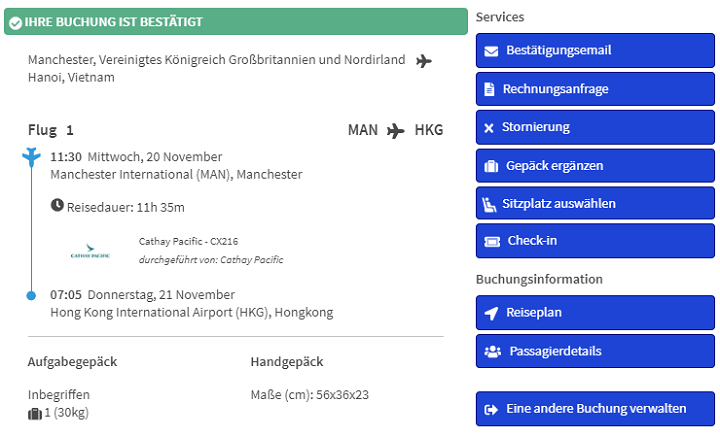Choose a seat via Sitzplatz auswählen
This screenshot has width=720, height=437.
coord(595,204)
